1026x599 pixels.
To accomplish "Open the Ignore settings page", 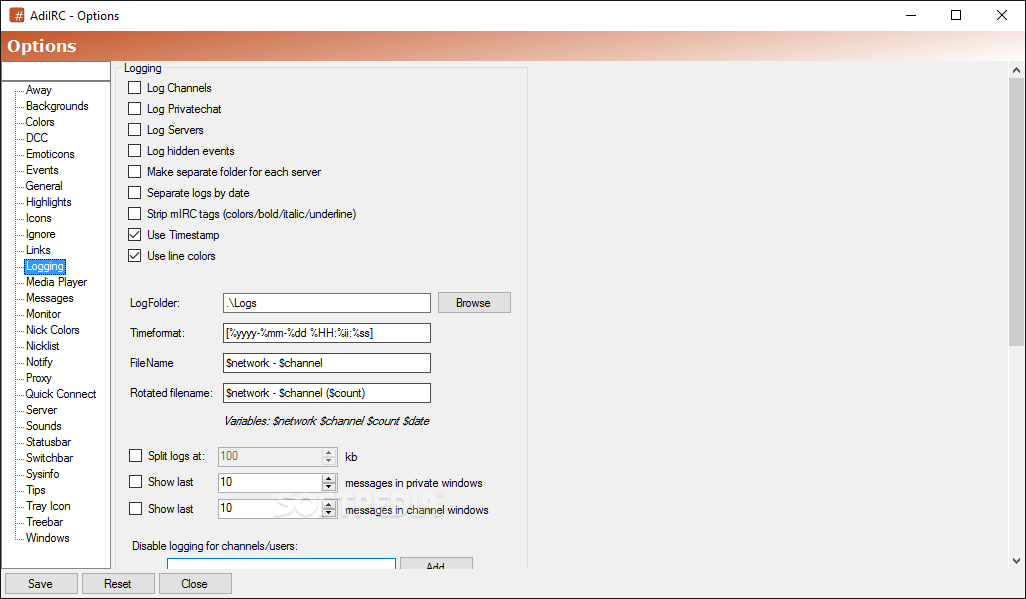I will point(41,234).
